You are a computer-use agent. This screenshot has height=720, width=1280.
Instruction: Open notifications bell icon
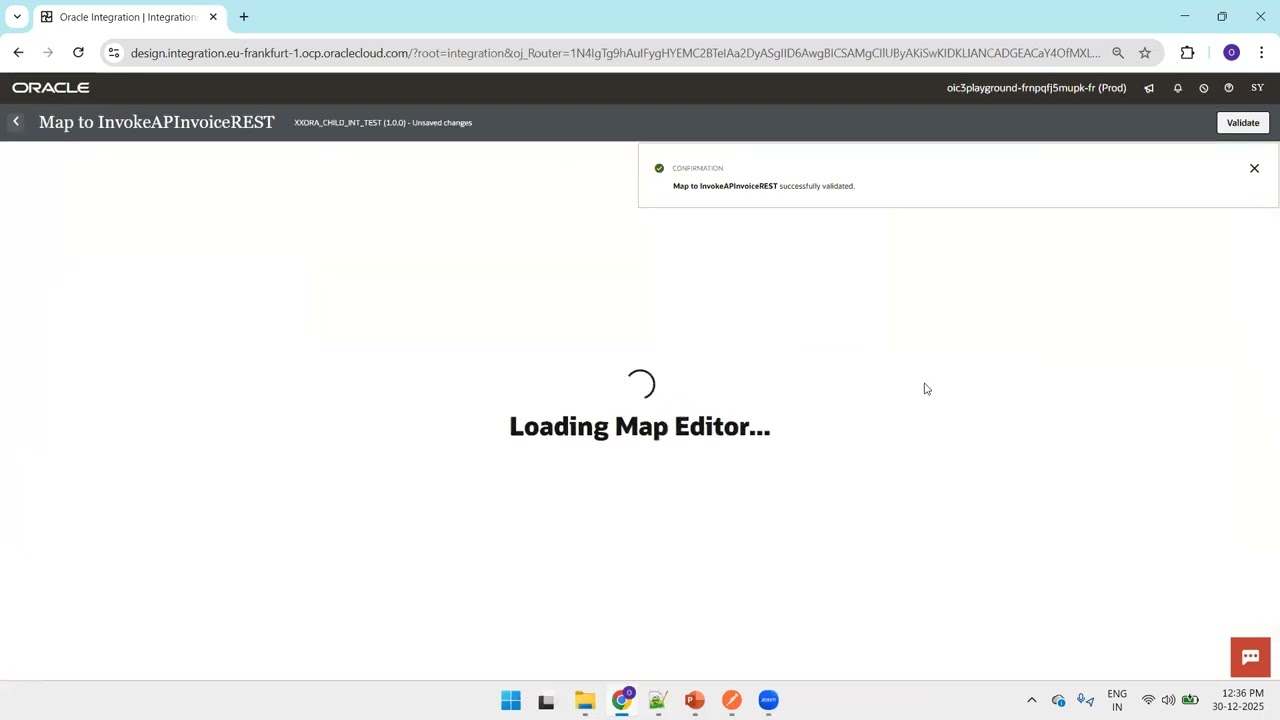click(1177, 88)
